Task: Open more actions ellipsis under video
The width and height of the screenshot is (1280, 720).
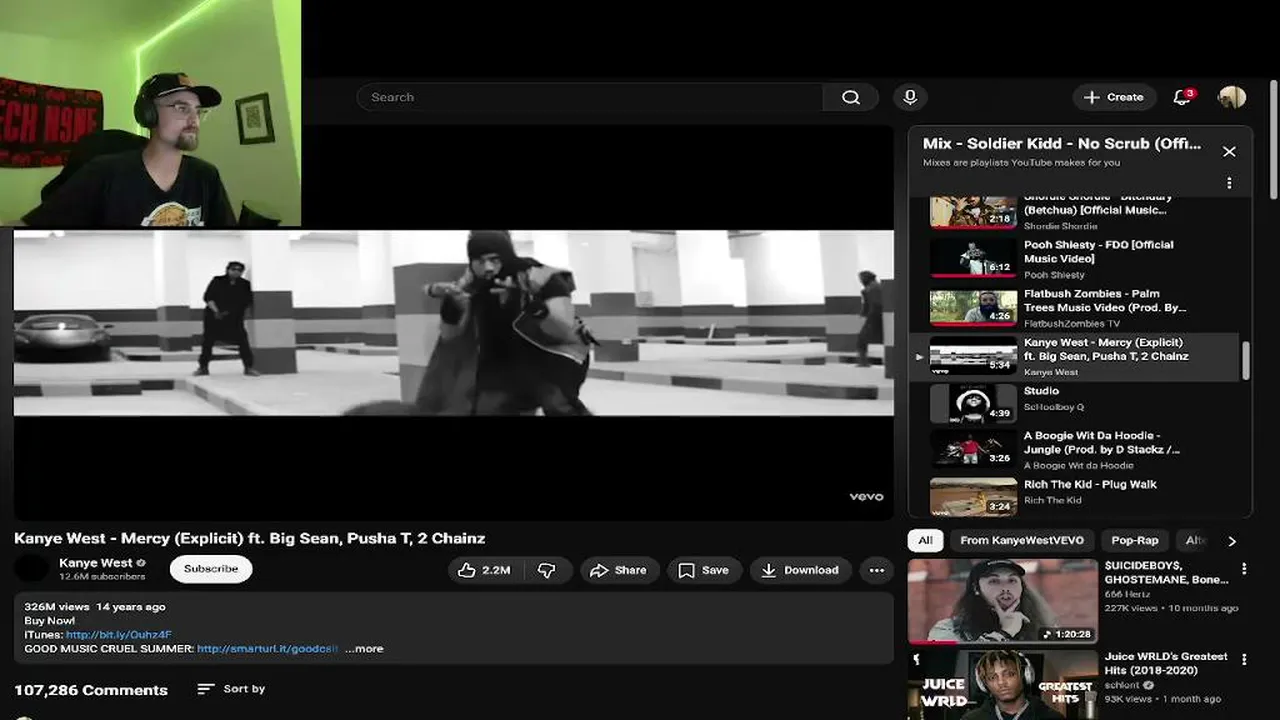Action: tap(876, 570)
